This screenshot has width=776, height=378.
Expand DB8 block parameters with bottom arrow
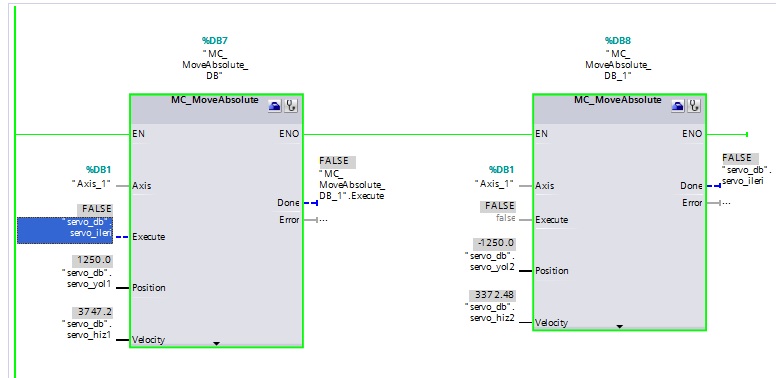coord(619,327)
